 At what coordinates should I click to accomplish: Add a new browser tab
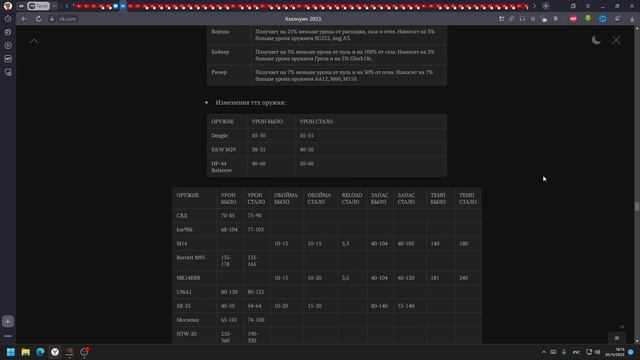point(546,6)
